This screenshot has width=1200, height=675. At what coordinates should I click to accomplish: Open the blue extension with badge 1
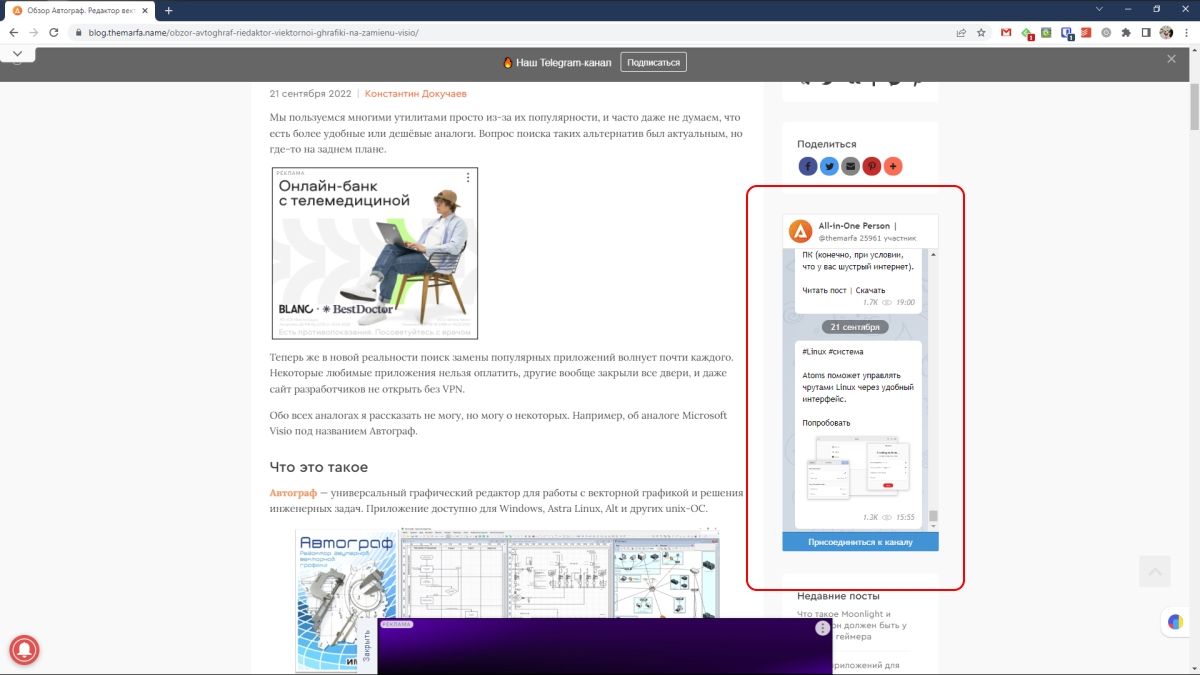[1067, 32]
